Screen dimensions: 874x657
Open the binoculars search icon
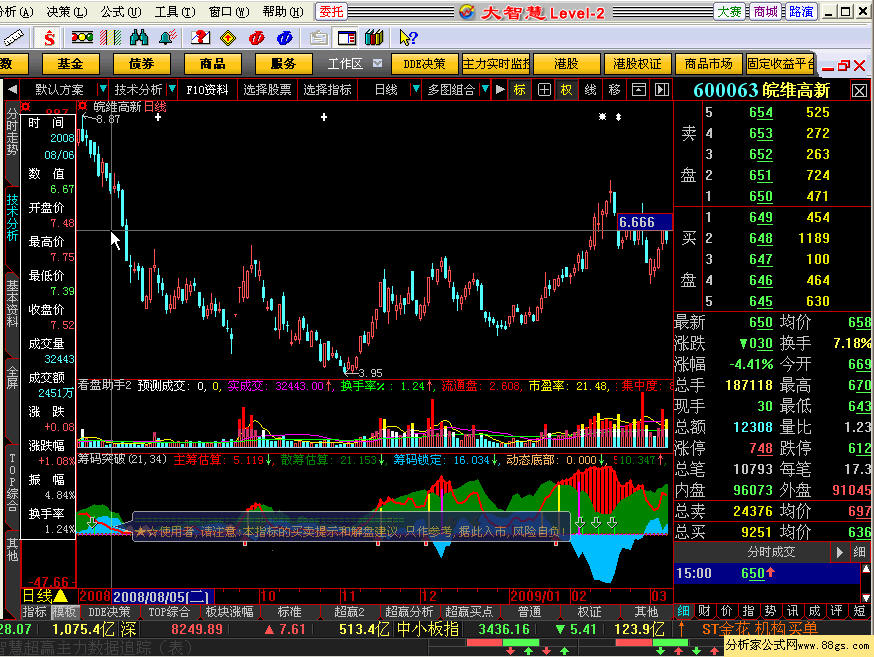click(139, 38)
